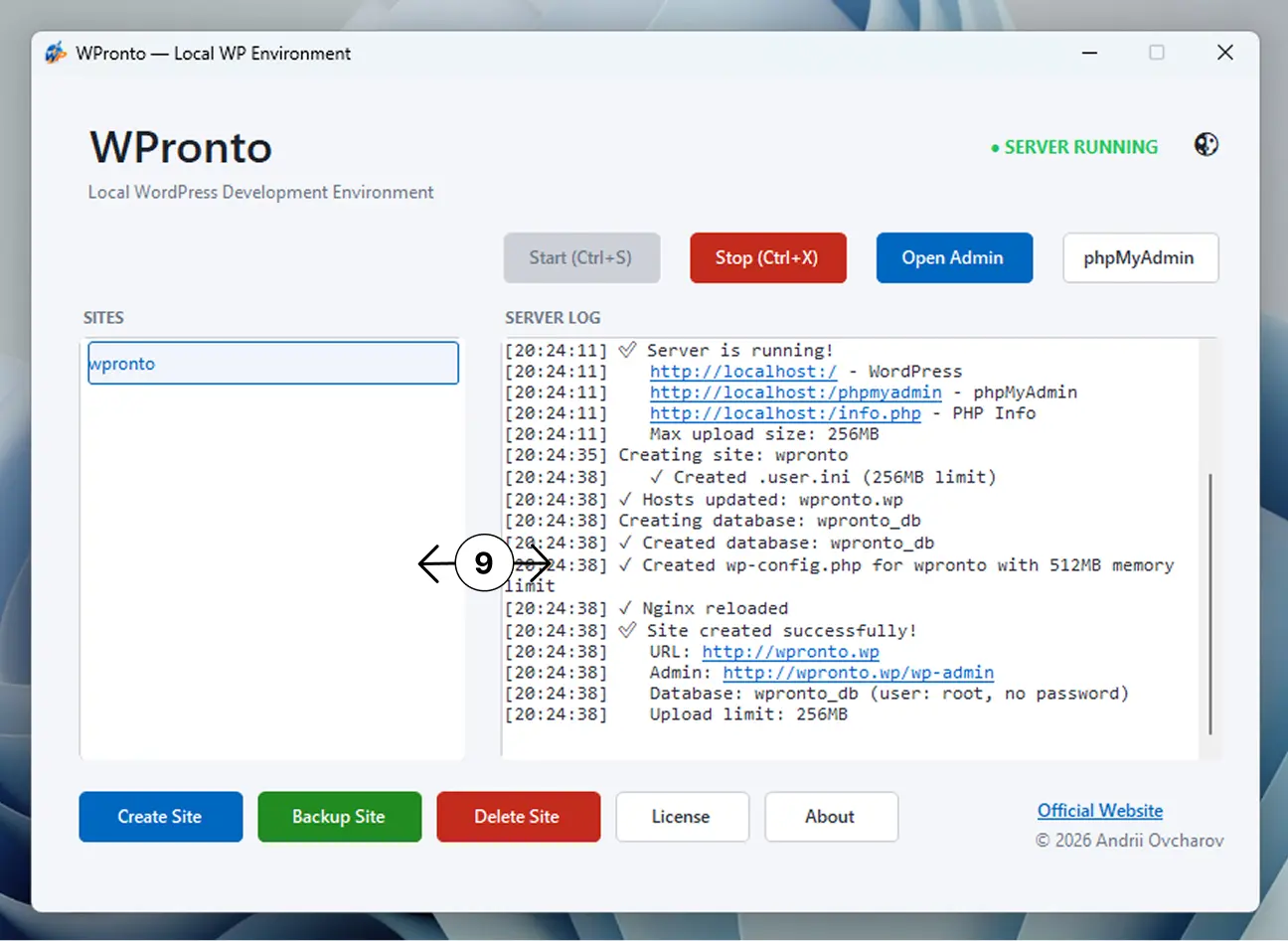
Task: Select the "Max upload size: 256MB" log entry
Action: click(692, 434)
